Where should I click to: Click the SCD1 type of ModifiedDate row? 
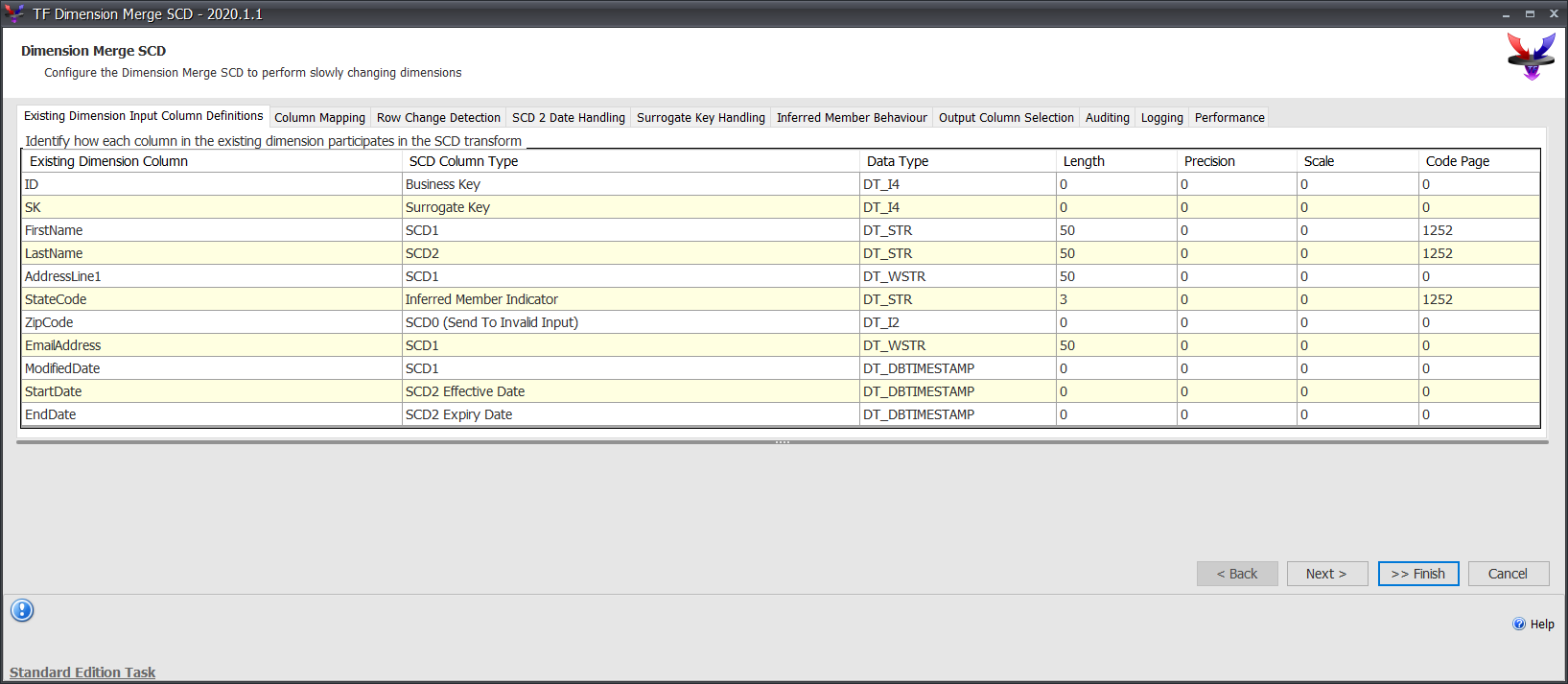pyautogui.click(x=630, y=368)
